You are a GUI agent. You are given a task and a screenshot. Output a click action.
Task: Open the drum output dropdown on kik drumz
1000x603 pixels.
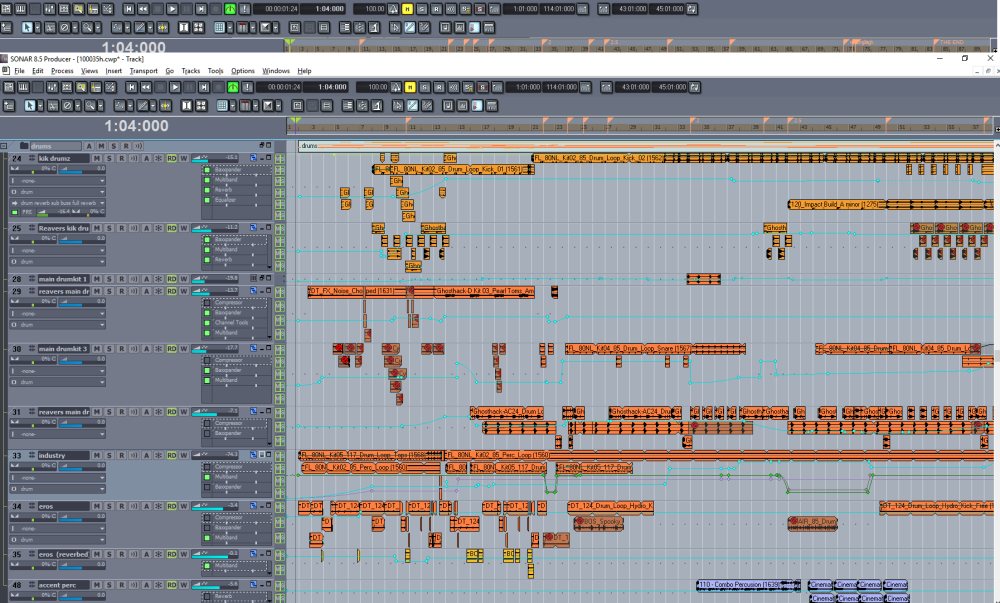point(102,192)
